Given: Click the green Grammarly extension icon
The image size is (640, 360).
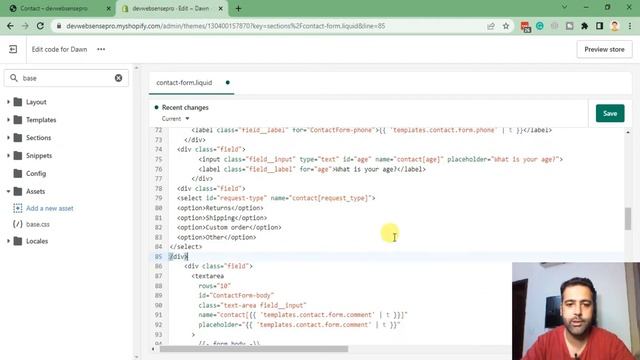Looking at the screenshot, I should point(540,26).
